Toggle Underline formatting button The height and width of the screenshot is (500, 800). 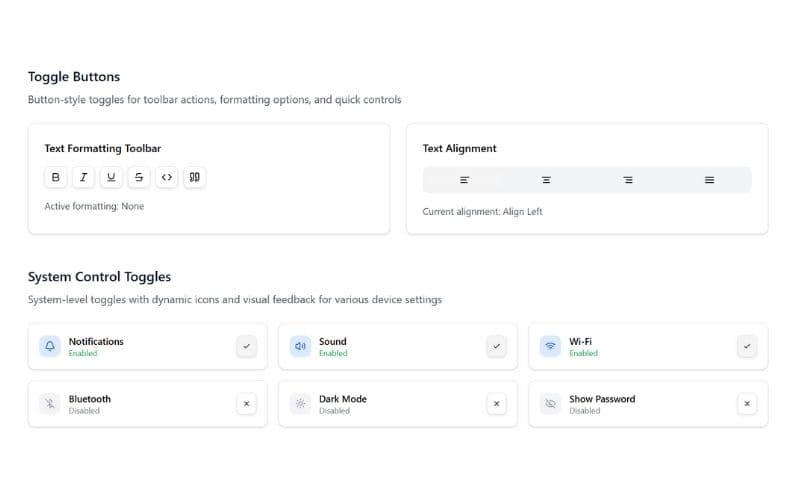coord(111,177)
